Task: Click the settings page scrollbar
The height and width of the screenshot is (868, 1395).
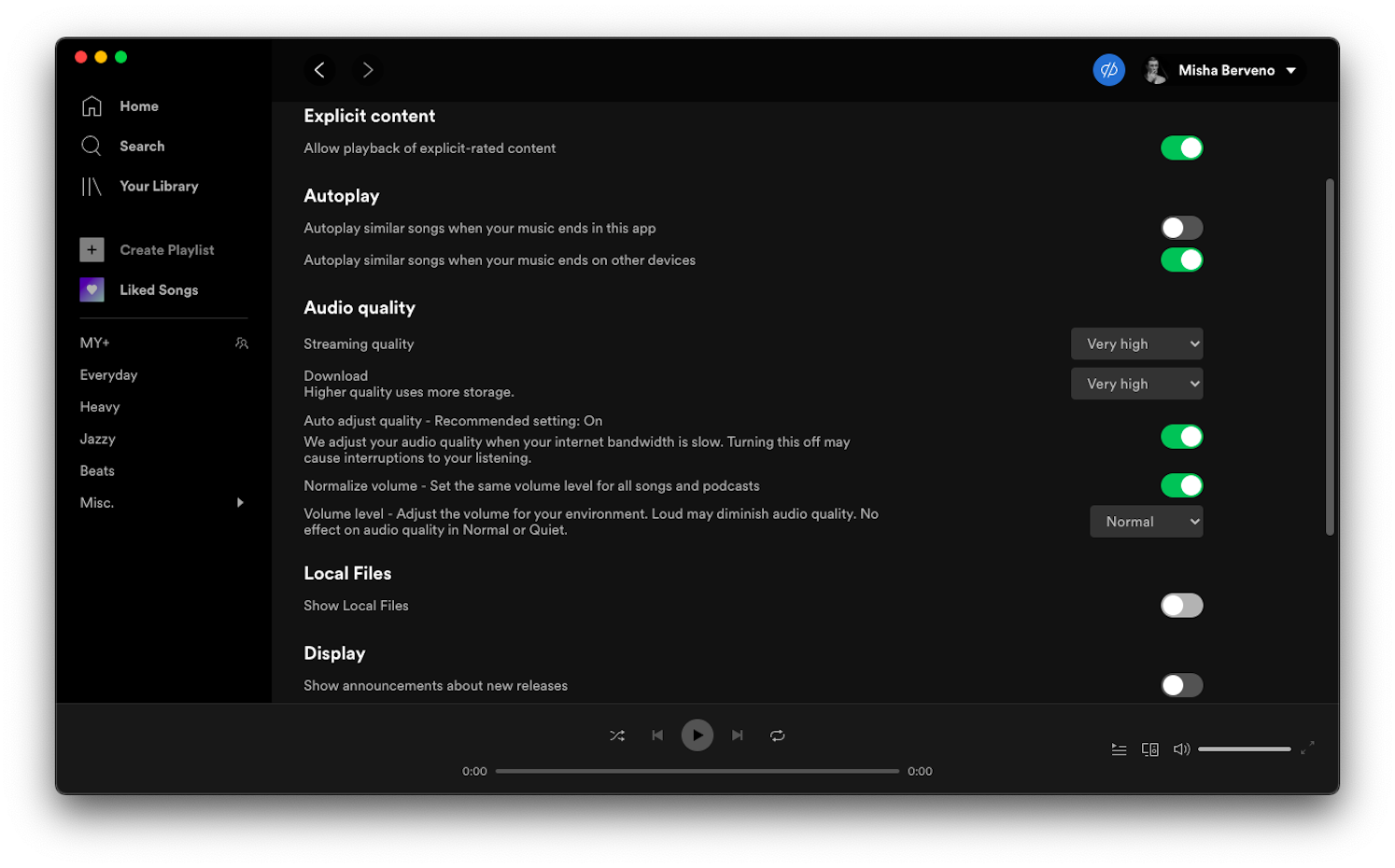Action: coord(1330,355)
